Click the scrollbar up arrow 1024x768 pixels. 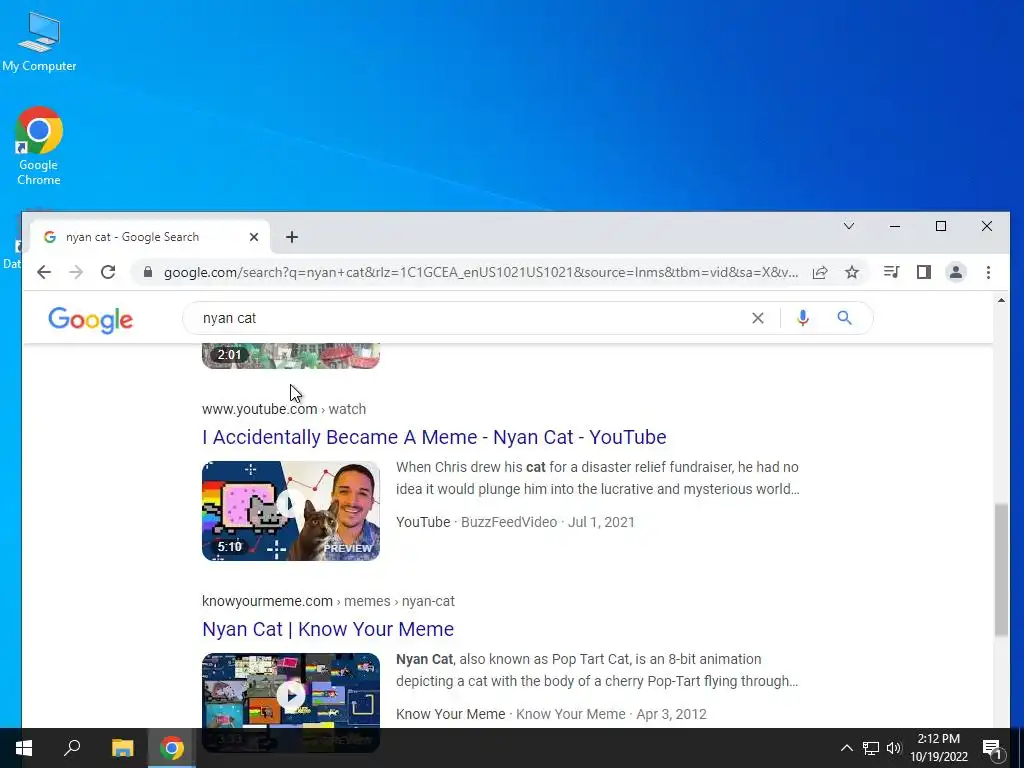click(x=1001, y=300)
